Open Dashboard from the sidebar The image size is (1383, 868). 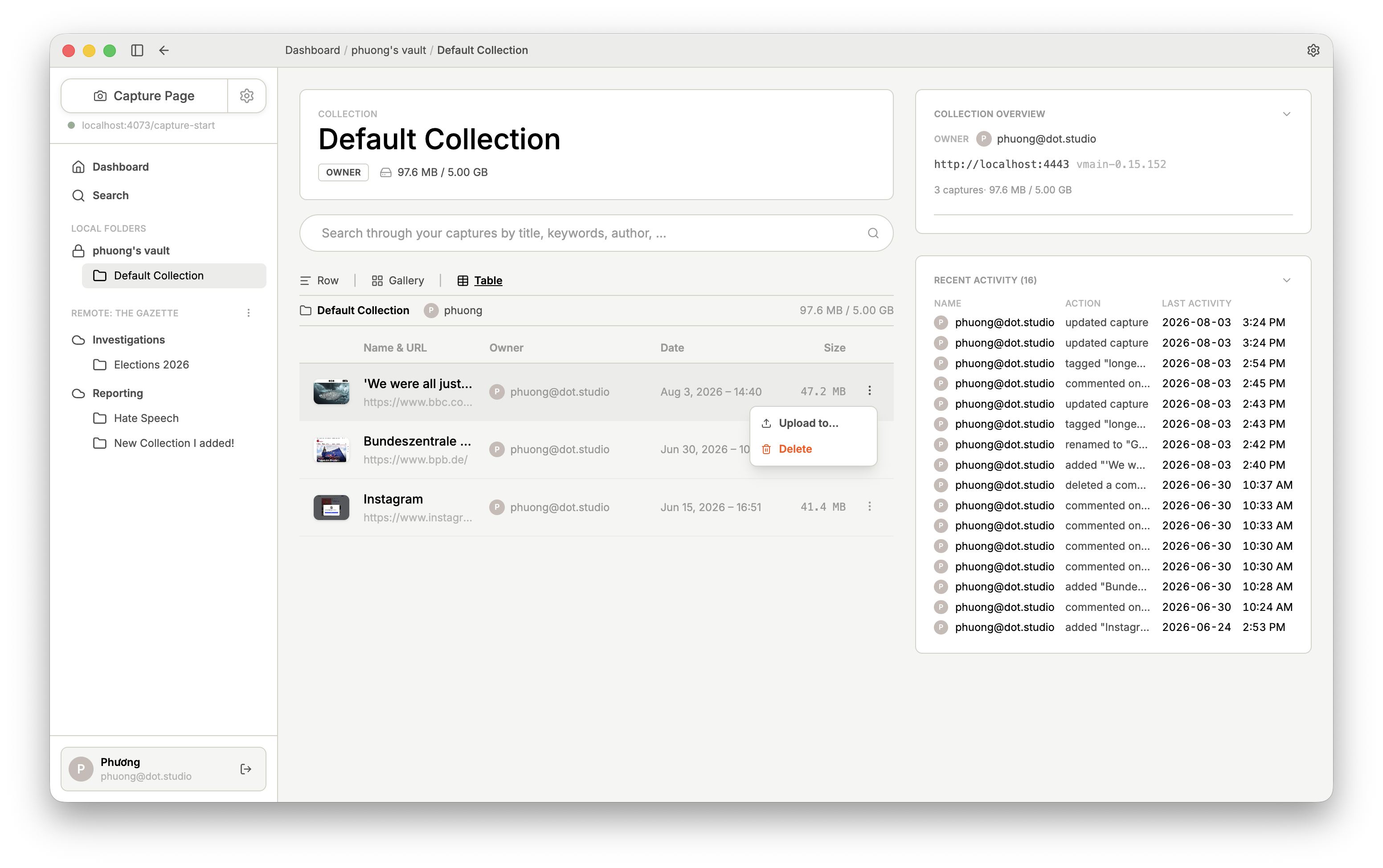point(120,167)
